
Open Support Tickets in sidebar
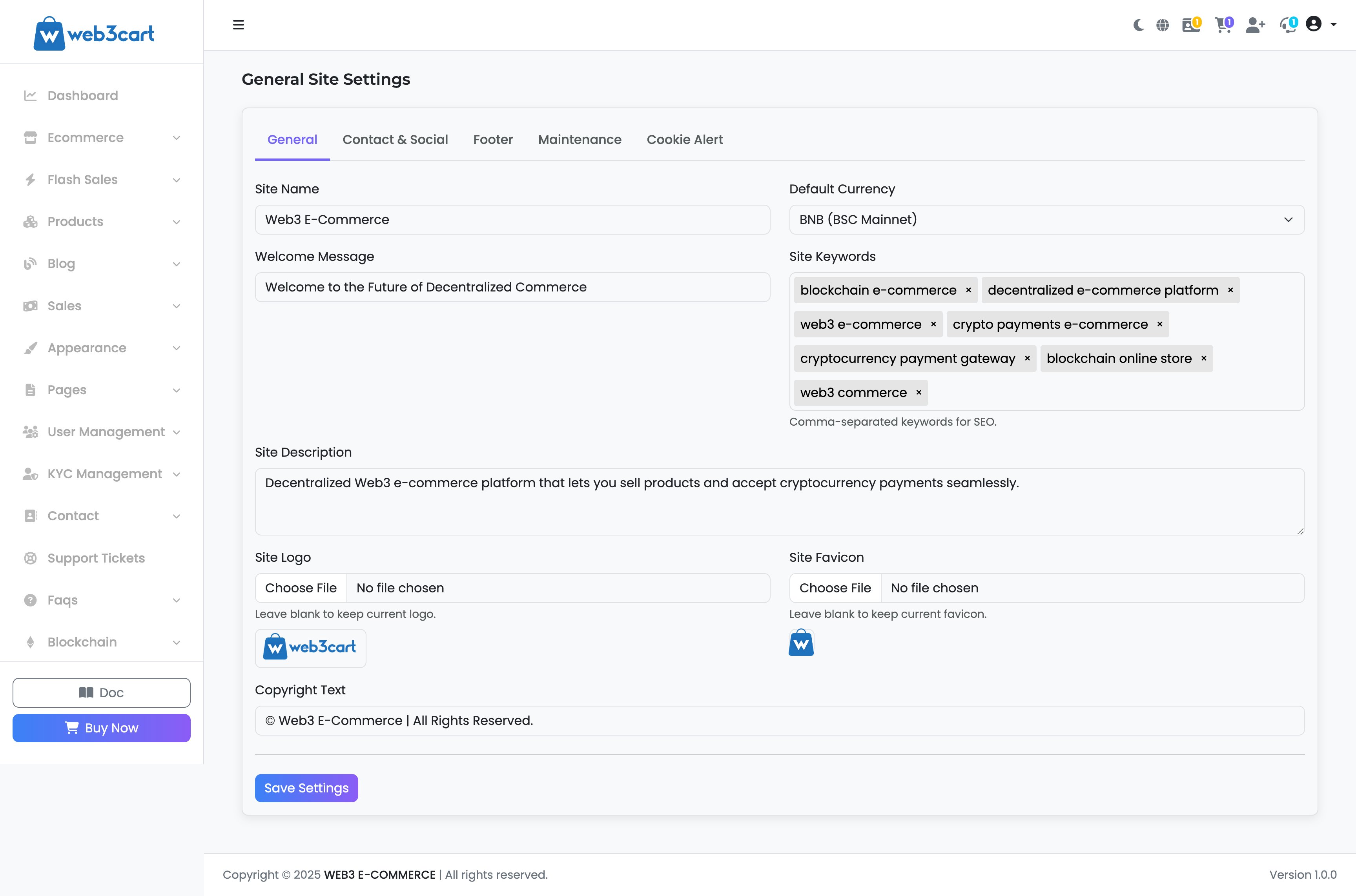pos(96,558)
